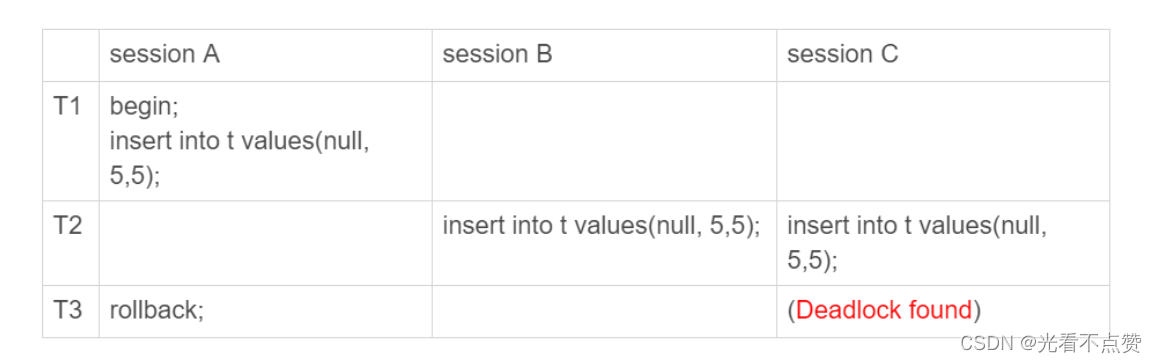Click the empty session B cell at T1
This screenshot has height=363, width=1157.
(x=604, y=141)
